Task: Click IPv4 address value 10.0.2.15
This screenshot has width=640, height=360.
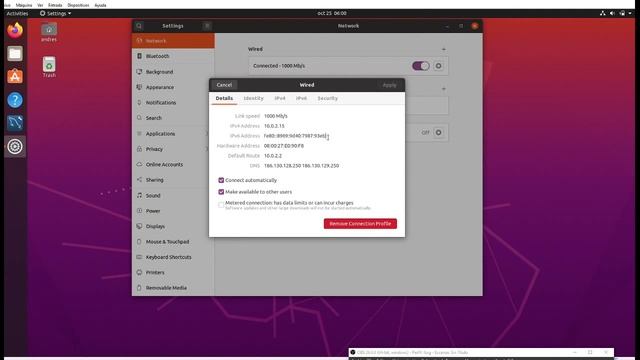Action: [x=274, y=126]
